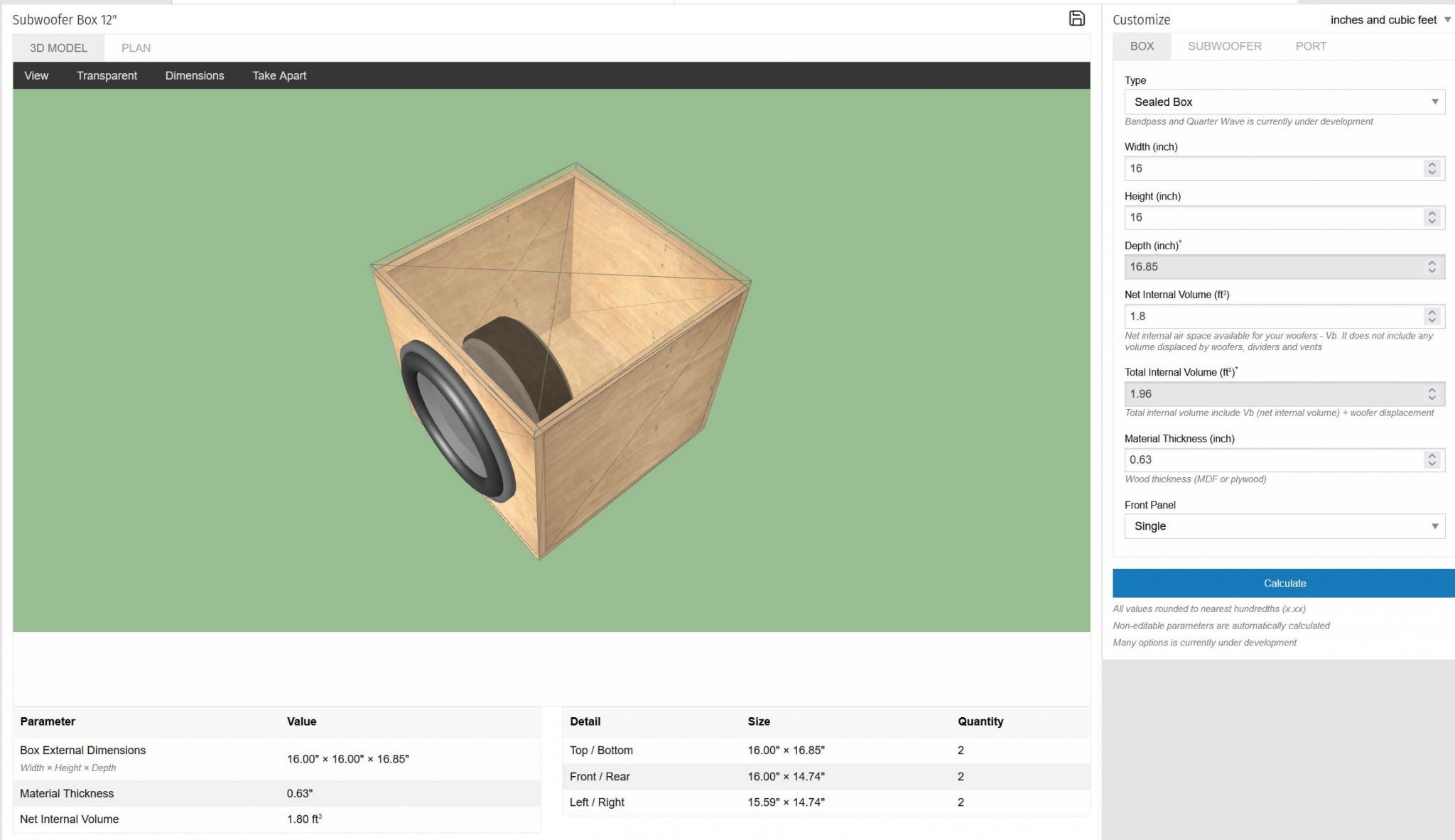Screen dimensions: 1455x840
Task: Click the Net Internal Volume input
Action: (1284, 316)
